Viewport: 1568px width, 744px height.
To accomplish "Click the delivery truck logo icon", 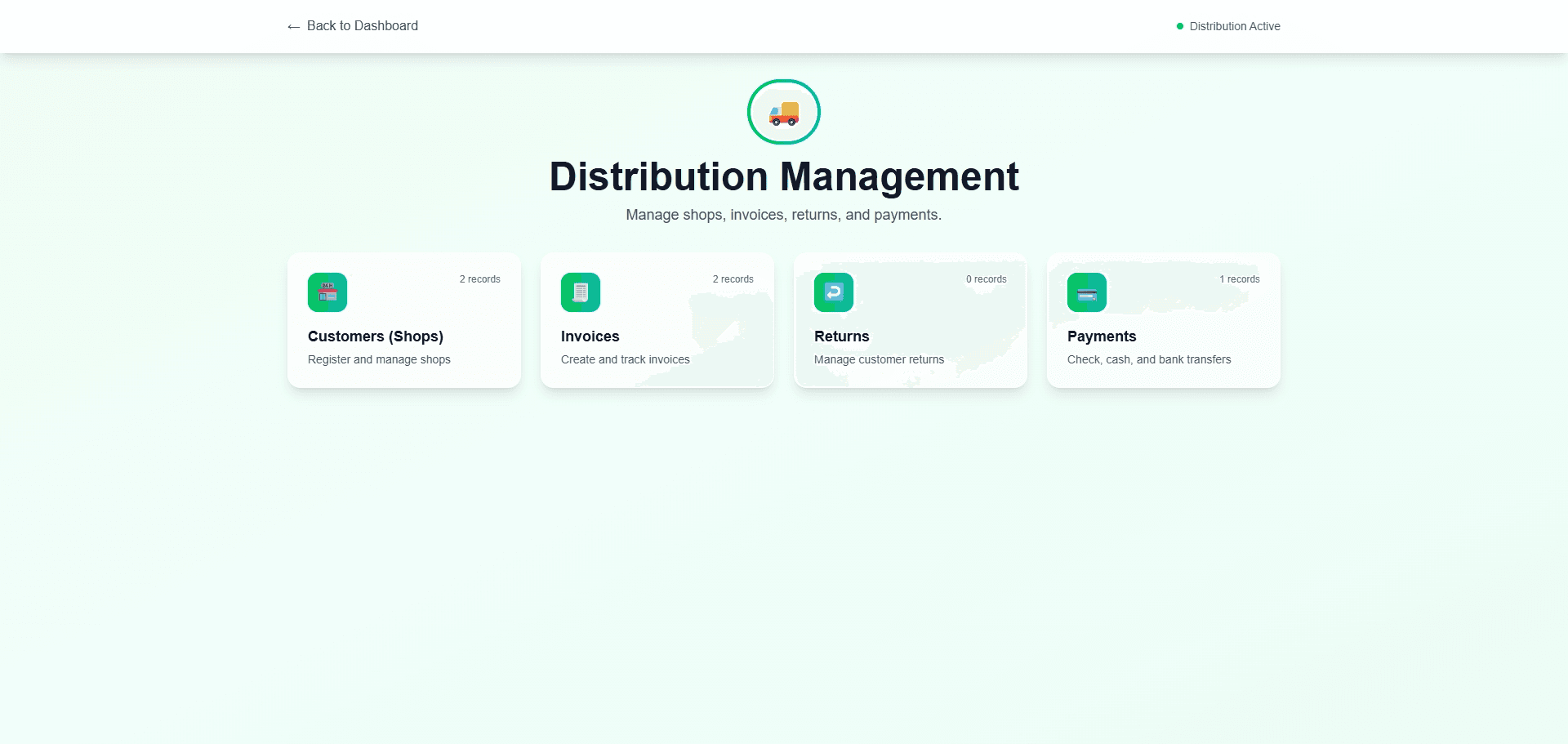I will pyautogui.click(x=782, y=112).
